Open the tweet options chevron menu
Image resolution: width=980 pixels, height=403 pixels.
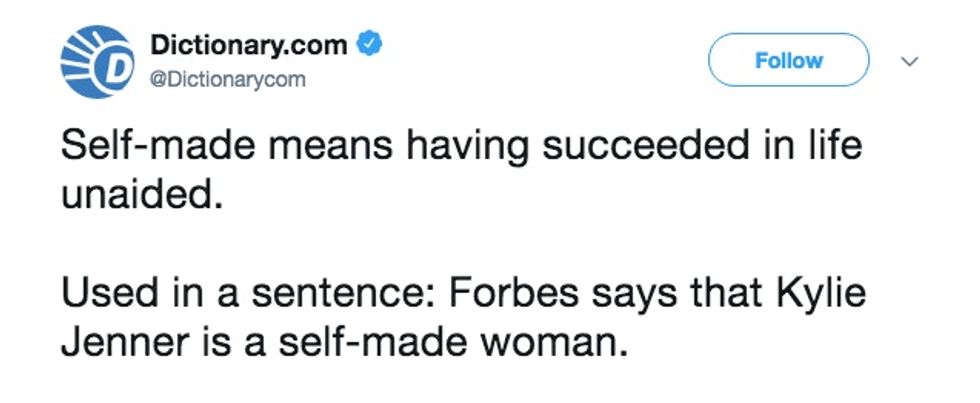tap(910, 62)
